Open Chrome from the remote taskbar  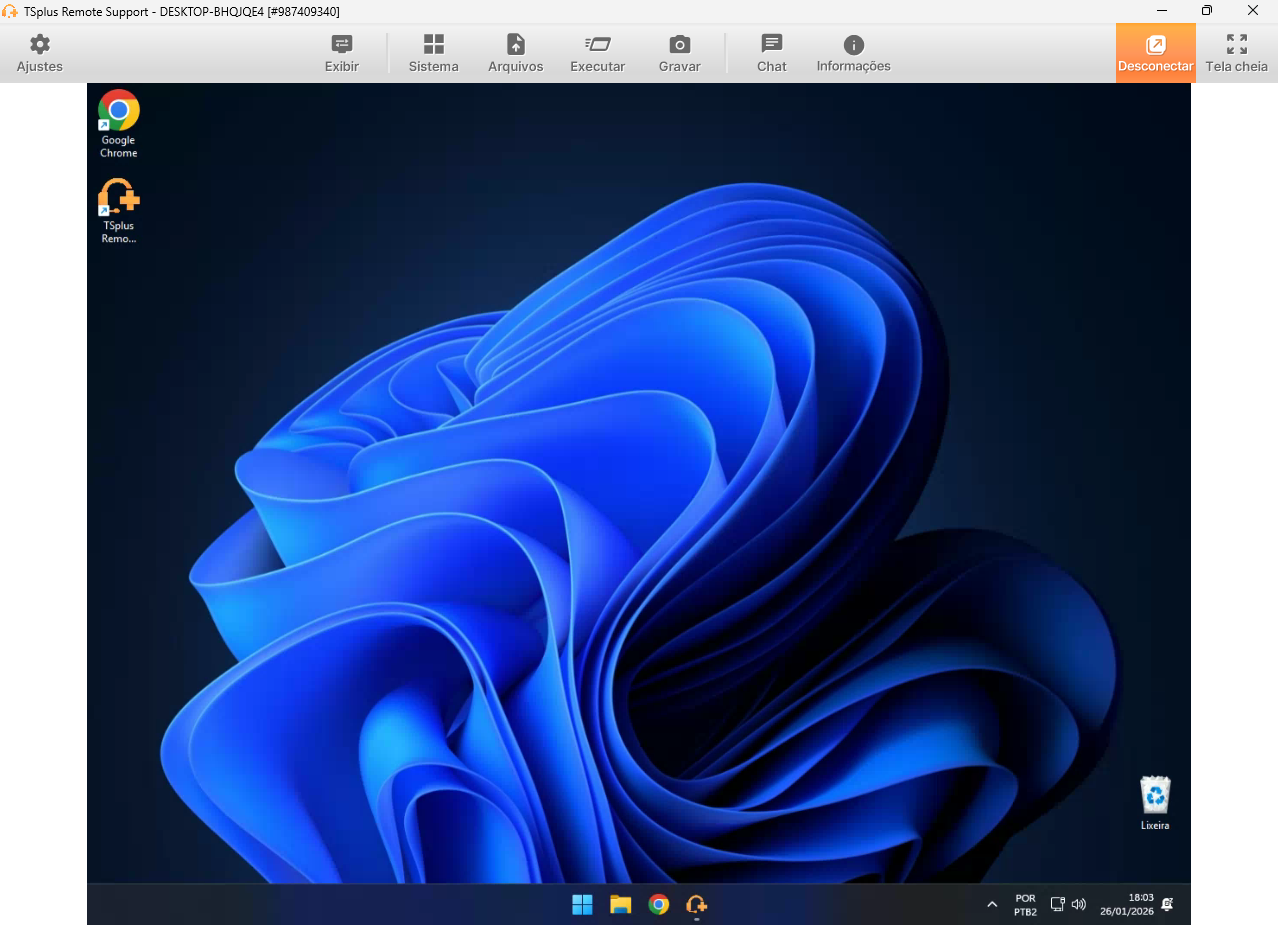point(658,905)
